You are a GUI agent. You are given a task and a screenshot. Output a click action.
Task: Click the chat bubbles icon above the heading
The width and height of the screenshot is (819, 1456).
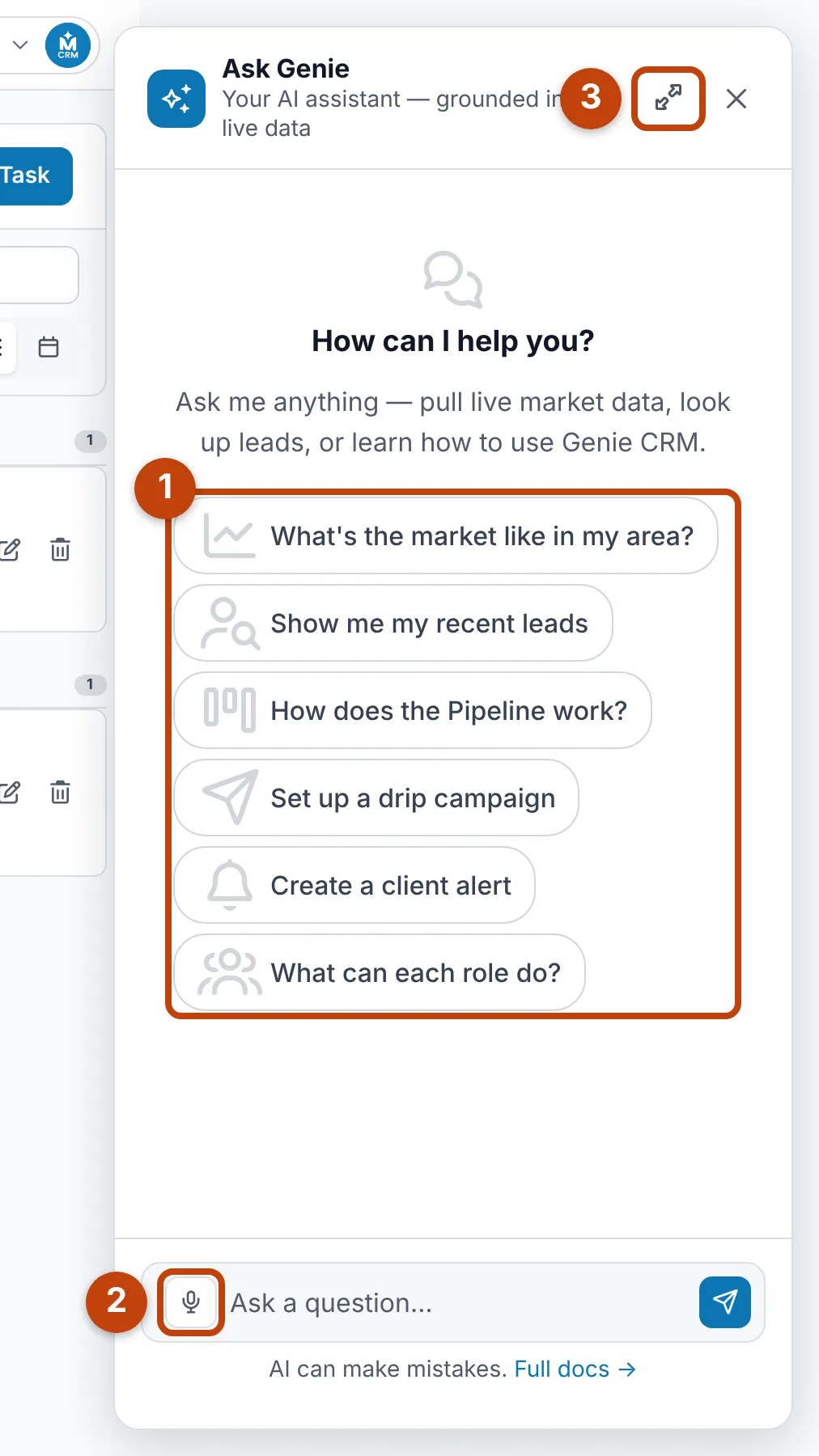point(453,280)
